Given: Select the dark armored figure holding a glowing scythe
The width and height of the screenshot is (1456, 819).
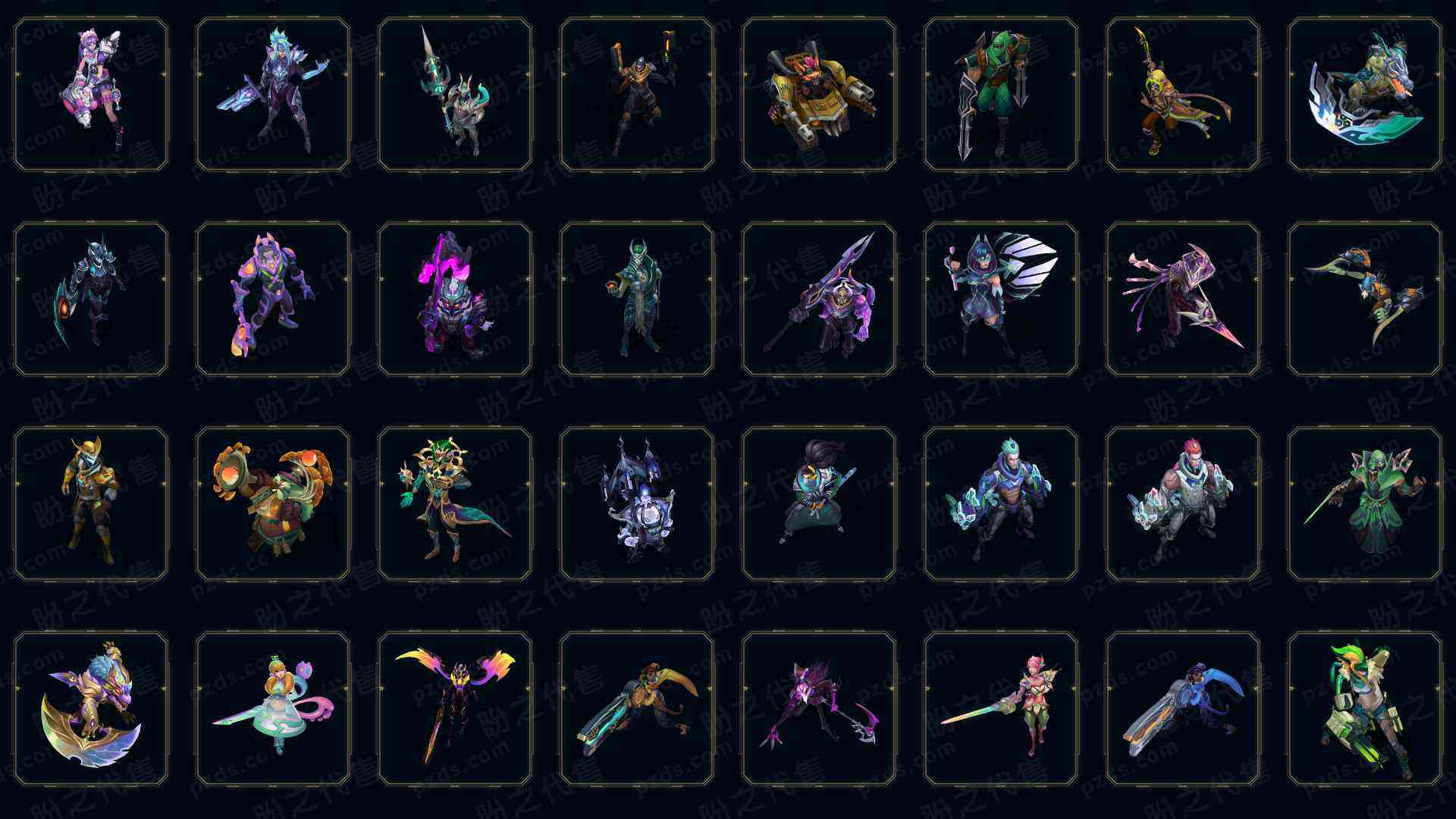Looking at the screenshot, I should (91, 299).
